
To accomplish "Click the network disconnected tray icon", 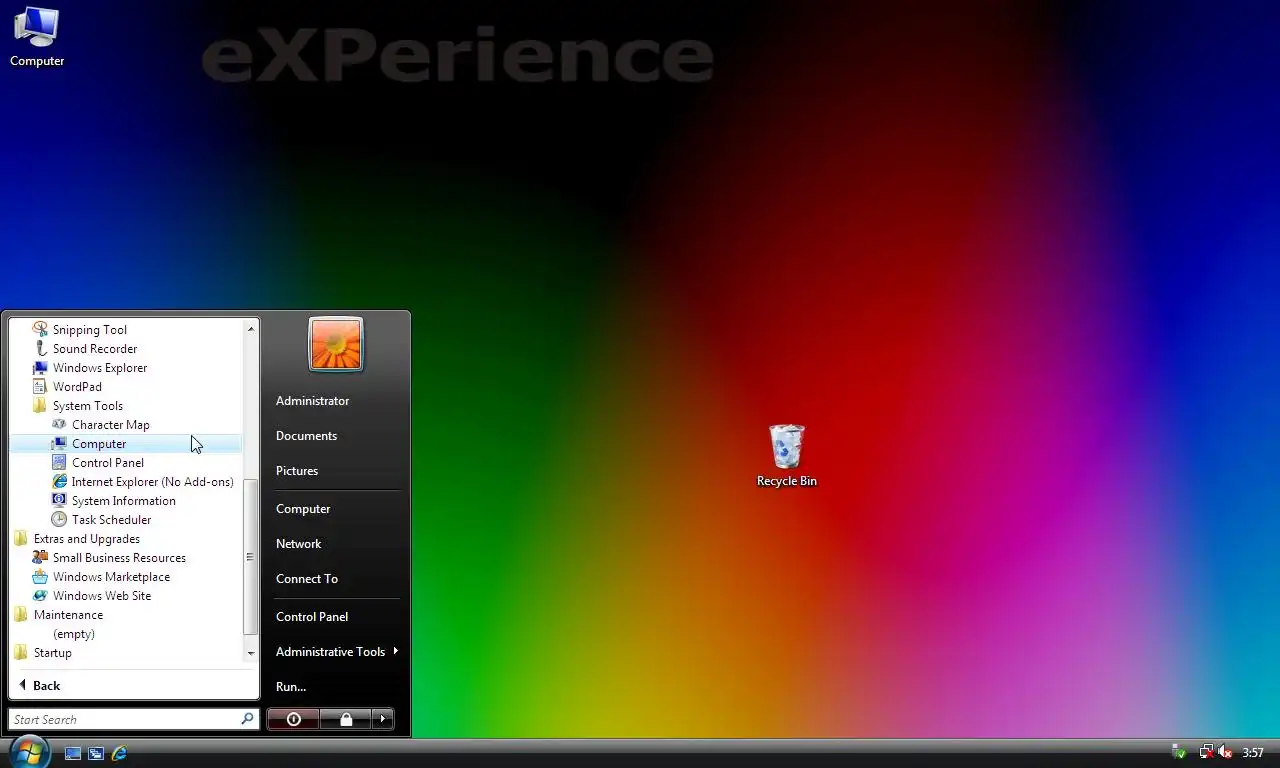I will point(1206,752).
